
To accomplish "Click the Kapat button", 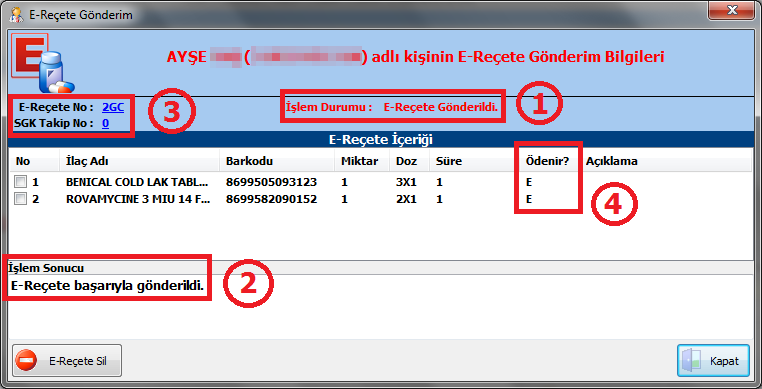I will coord(713,360).
